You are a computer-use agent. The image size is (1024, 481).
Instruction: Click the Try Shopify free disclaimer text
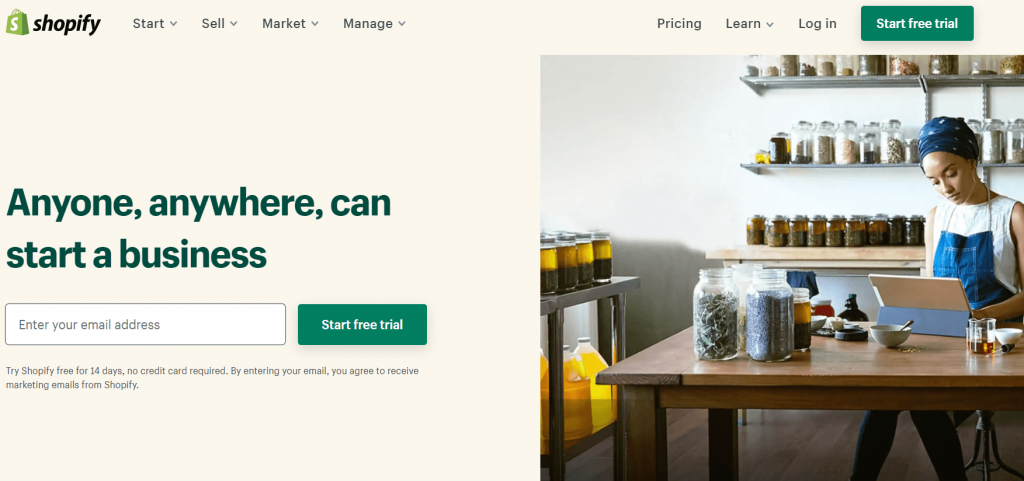[x=212, y=378]
